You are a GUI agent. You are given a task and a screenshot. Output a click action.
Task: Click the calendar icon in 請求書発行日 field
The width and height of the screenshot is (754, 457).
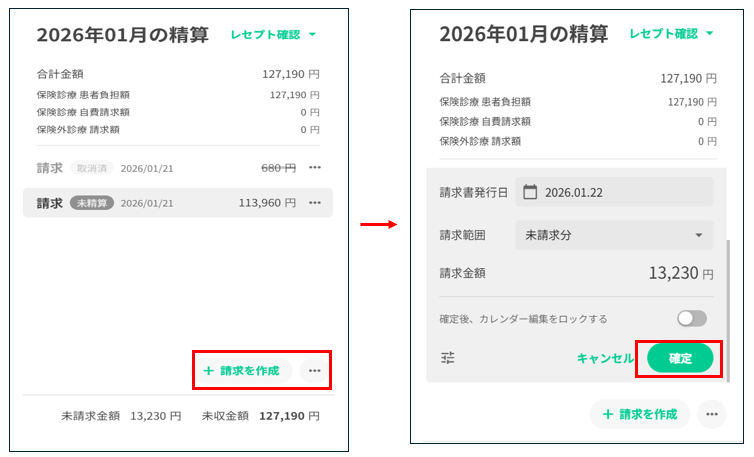[x=530, y=192]
